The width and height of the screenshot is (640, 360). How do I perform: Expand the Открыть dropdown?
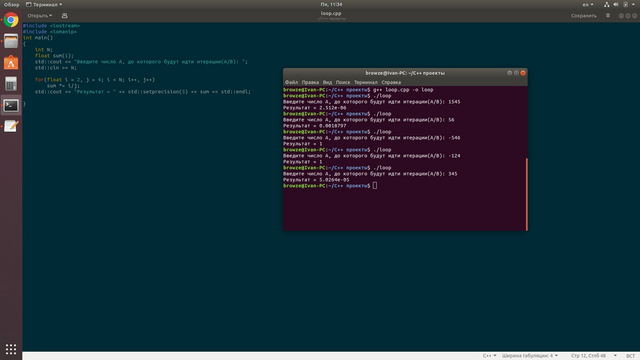(40, 16)
